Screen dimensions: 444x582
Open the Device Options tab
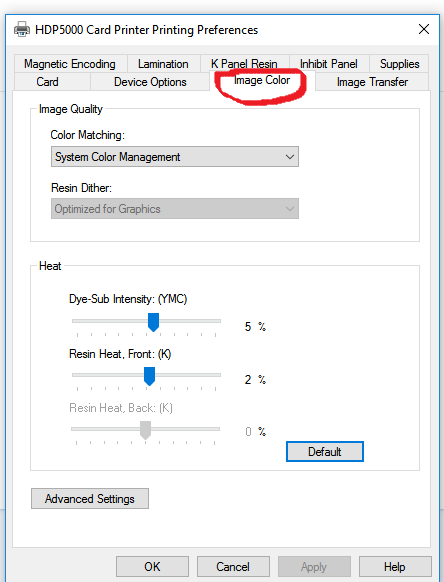point(150,82)
